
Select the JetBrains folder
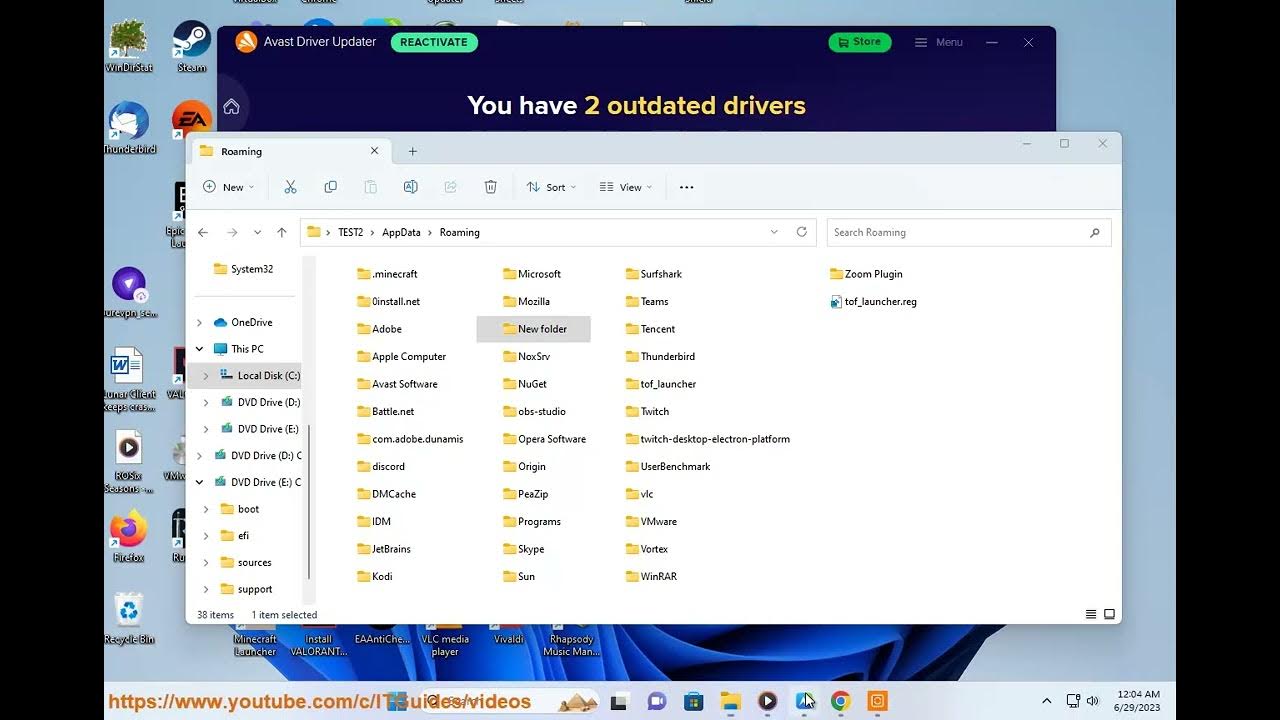384,549
